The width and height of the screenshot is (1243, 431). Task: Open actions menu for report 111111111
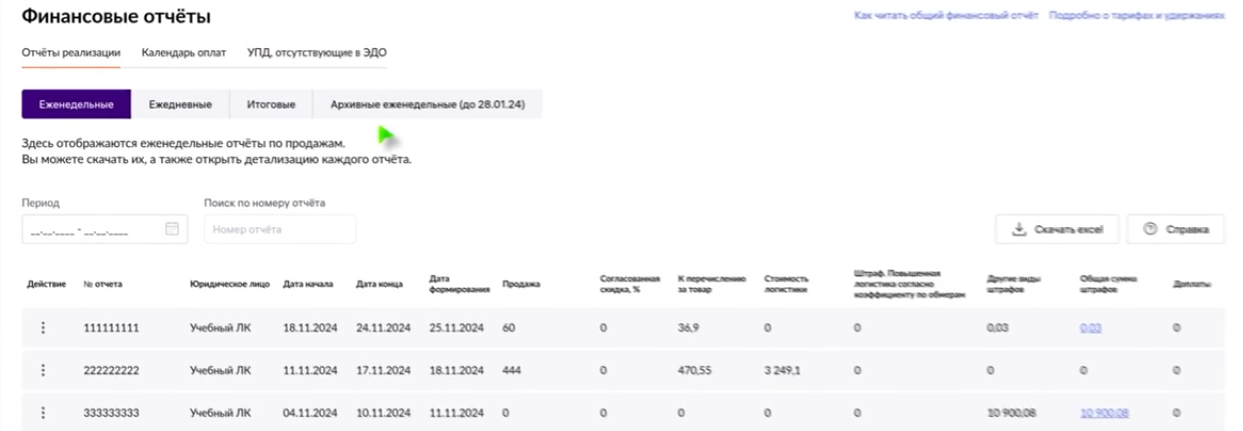(x=43, y=327)
